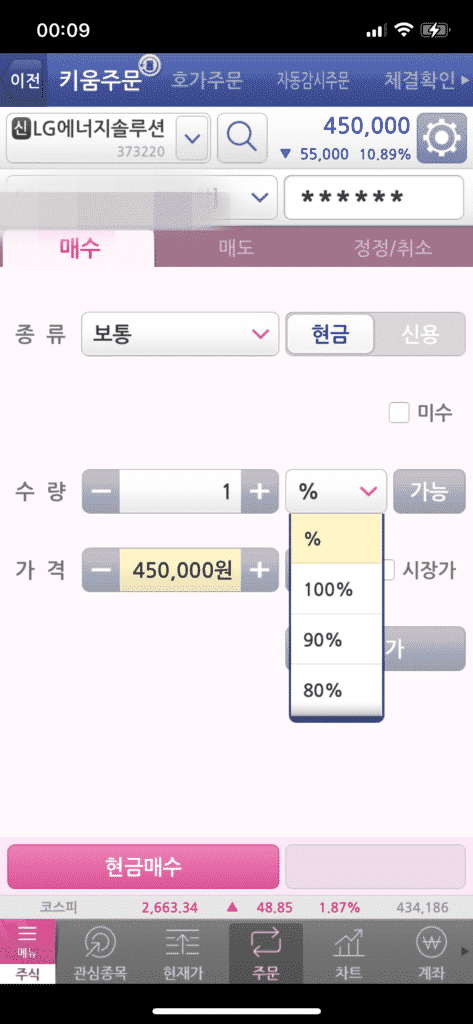Switch to the 매도 tab

click(236, 248)
